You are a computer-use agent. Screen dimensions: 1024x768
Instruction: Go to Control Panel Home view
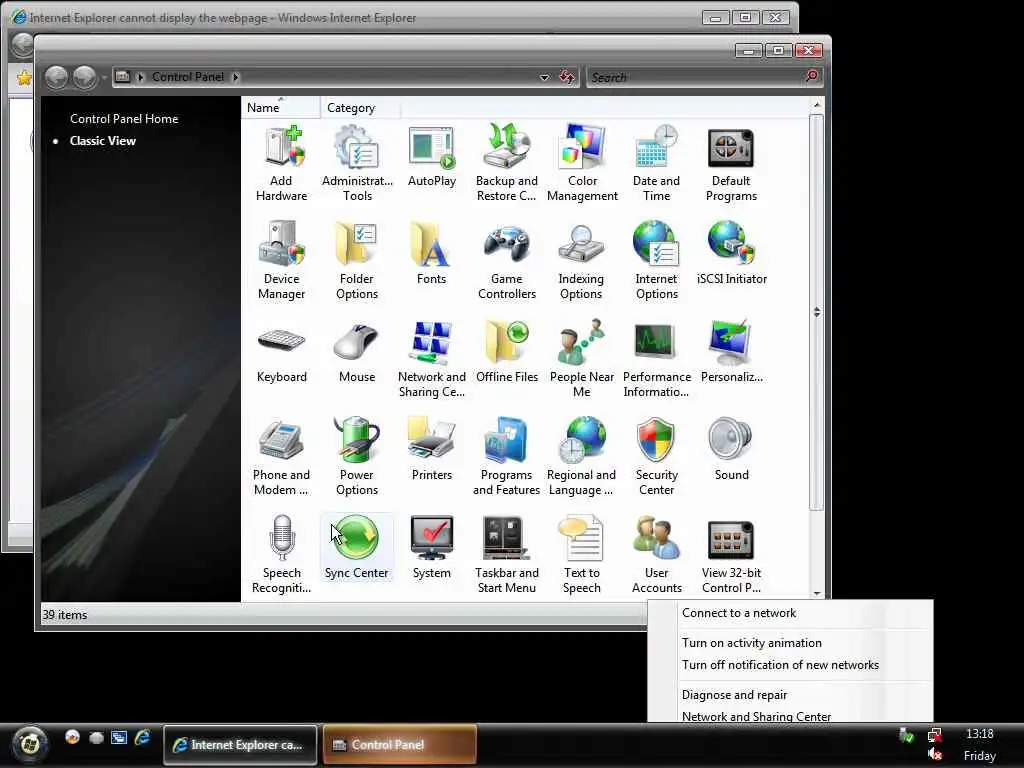point(124,119)
